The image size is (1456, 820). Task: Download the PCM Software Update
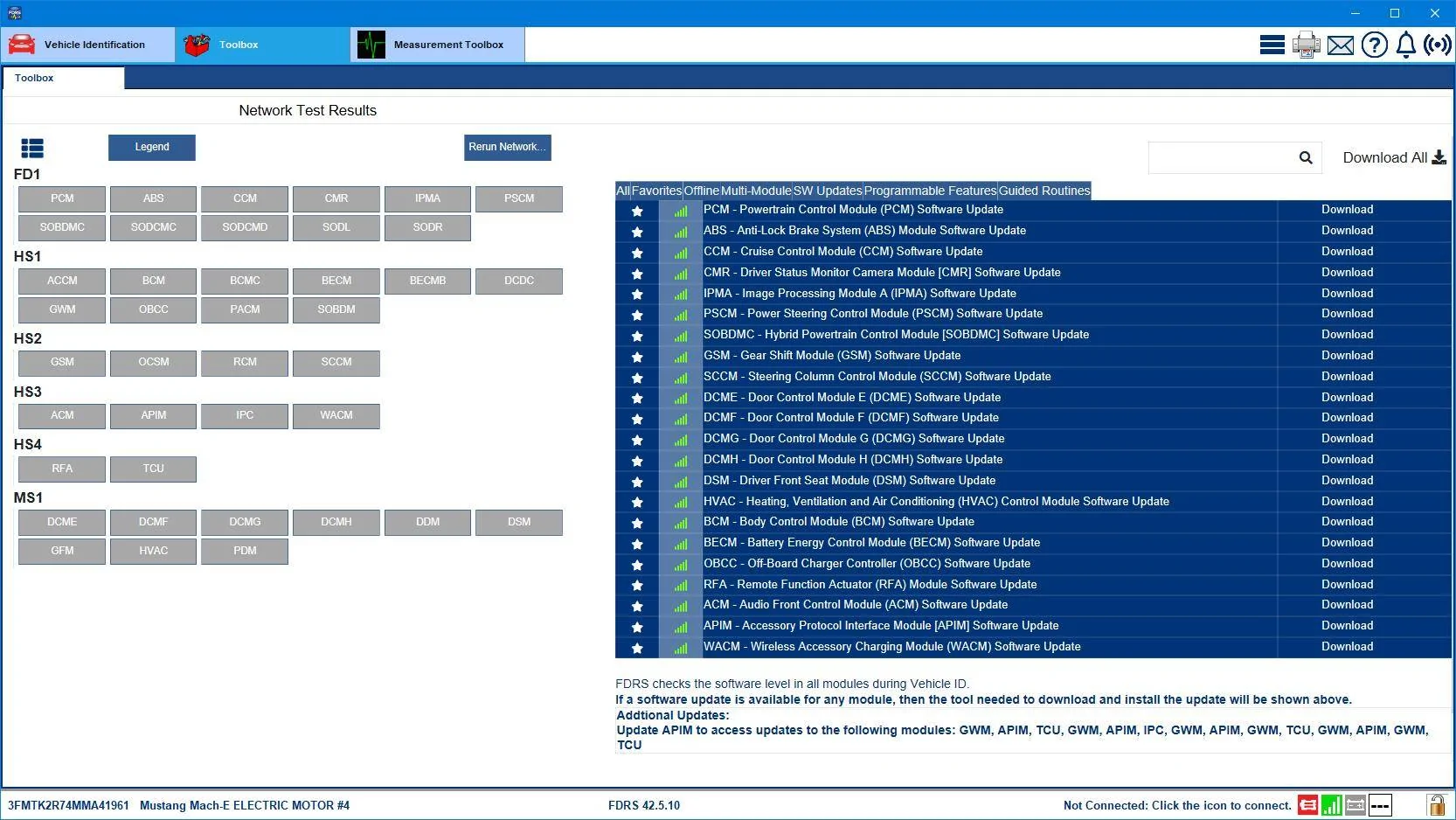(1347, 210)
